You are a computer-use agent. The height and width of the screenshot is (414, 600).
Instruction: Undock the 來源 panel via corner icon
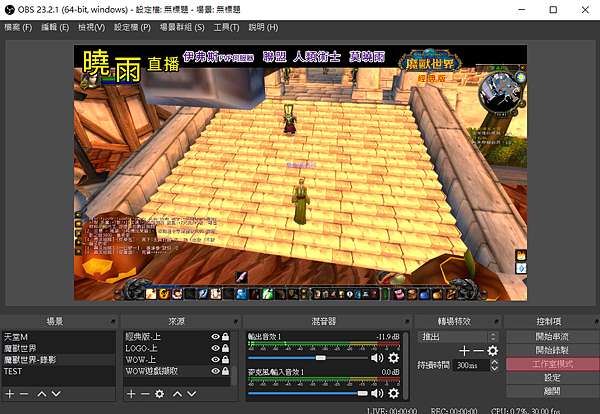point(236,321)
